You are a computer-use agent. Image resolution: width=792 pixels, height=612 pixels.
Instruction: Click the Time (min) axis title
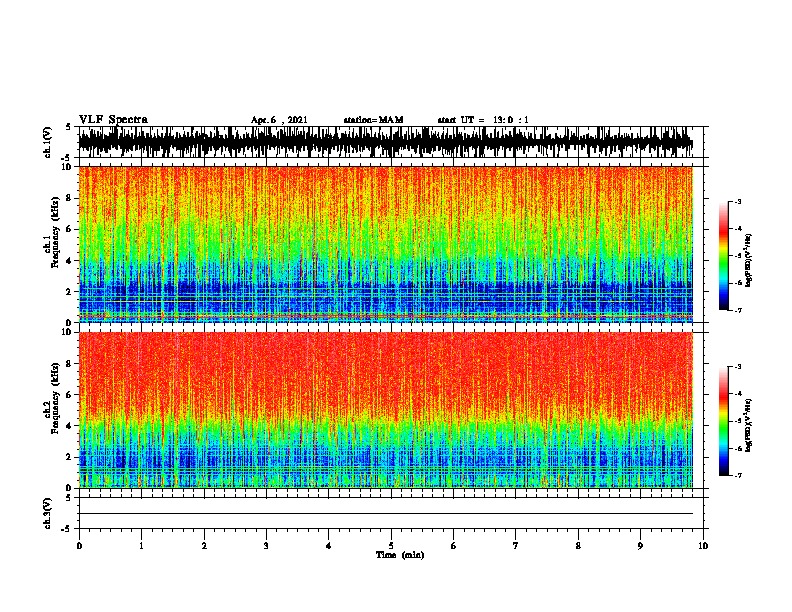pyautogui.click(x=400, y=555)
